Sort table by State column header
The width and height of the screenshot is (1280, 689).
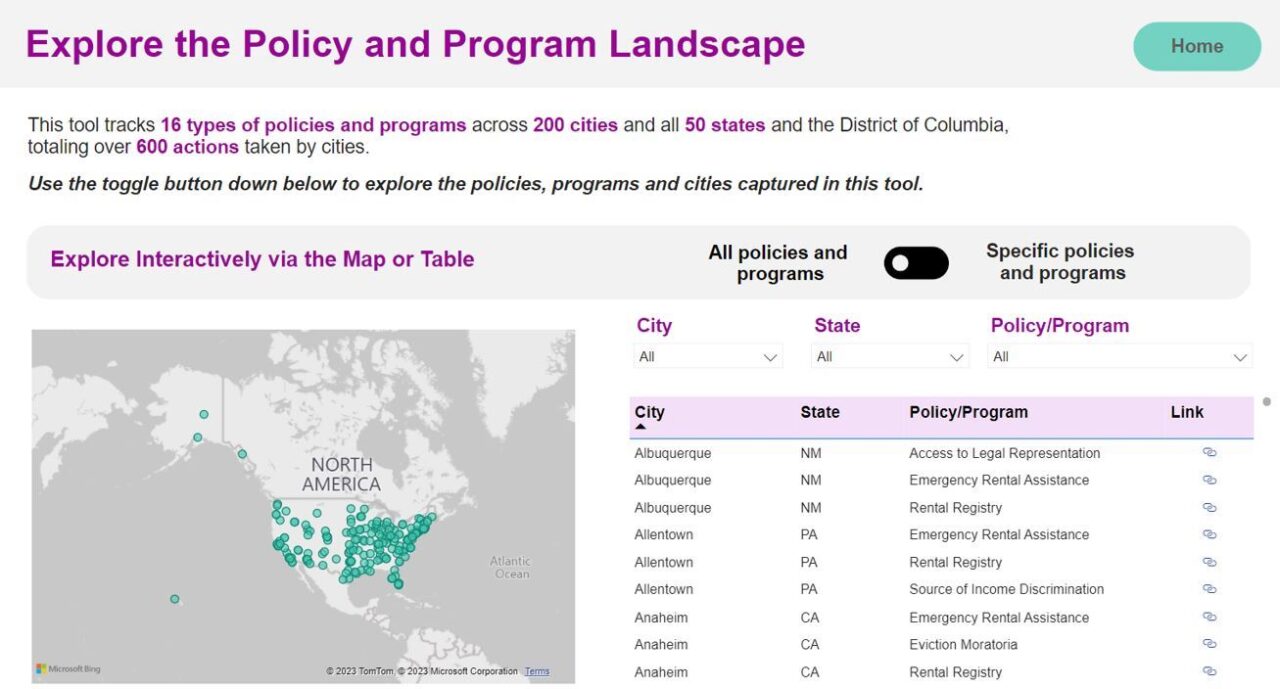(820, 412)
